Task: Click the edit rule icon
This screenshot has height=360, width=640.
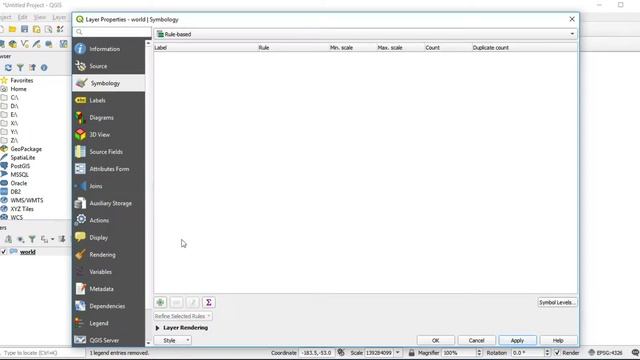Action: pyautogui.click(x=193, y=302)
